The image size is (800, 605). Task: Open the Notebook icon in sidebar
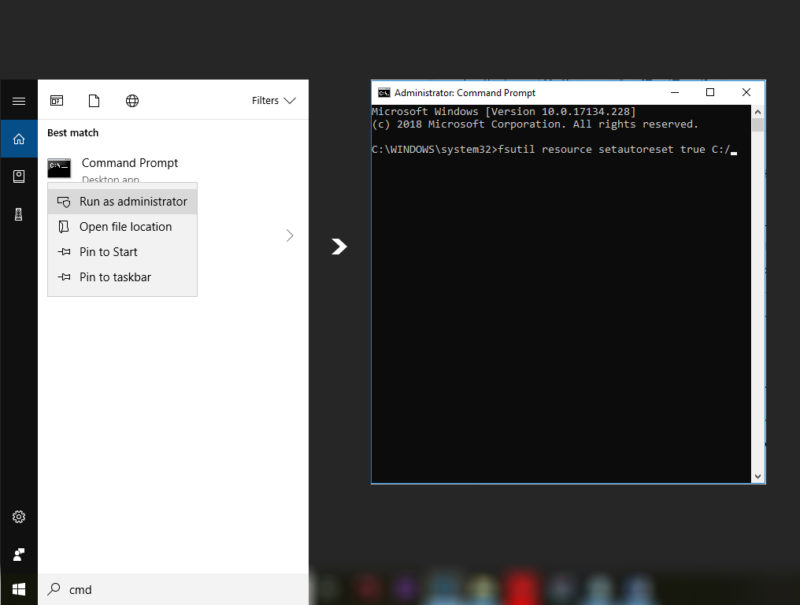click(x=18, y=176)
